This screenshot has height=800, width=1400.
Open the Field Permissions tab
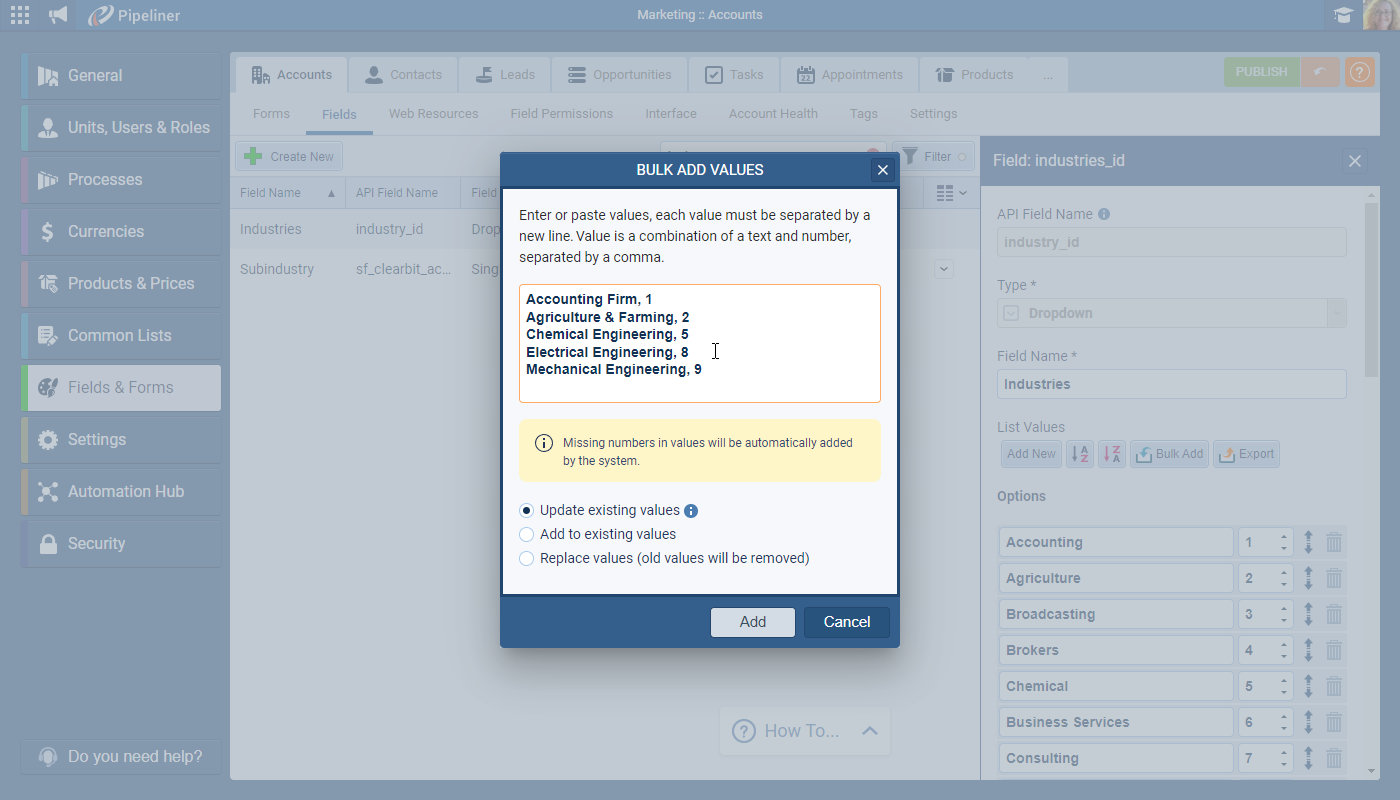(561, 114)
